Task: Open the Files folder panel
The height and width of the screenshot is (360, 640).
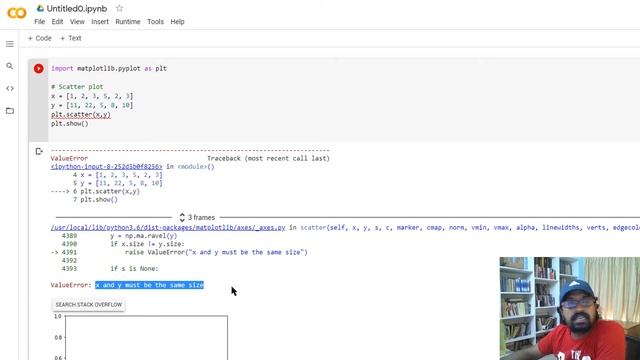Action: pyautogui.click(x=10, y=111)
